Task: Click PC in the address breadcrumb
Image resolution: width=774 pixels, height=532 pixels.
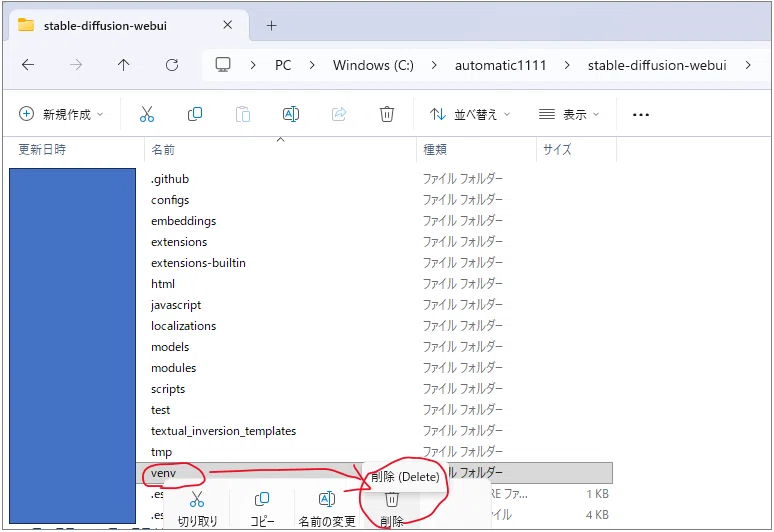Action: (x=283, y=65)
